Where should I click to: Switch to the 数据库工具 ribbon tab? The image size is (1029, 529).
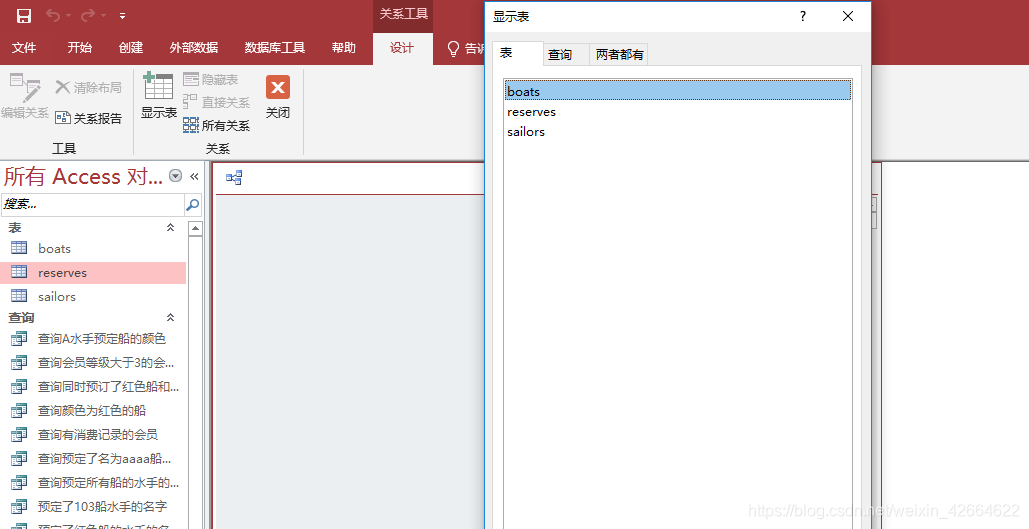274,48
